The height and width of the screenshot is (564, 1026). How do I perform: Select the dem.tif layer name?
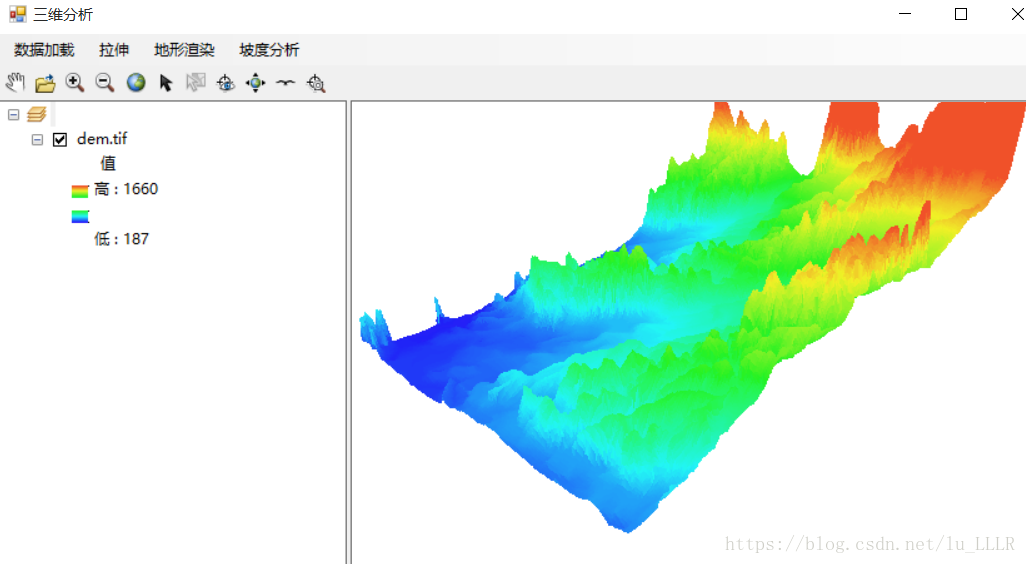[x=101, y=139]
